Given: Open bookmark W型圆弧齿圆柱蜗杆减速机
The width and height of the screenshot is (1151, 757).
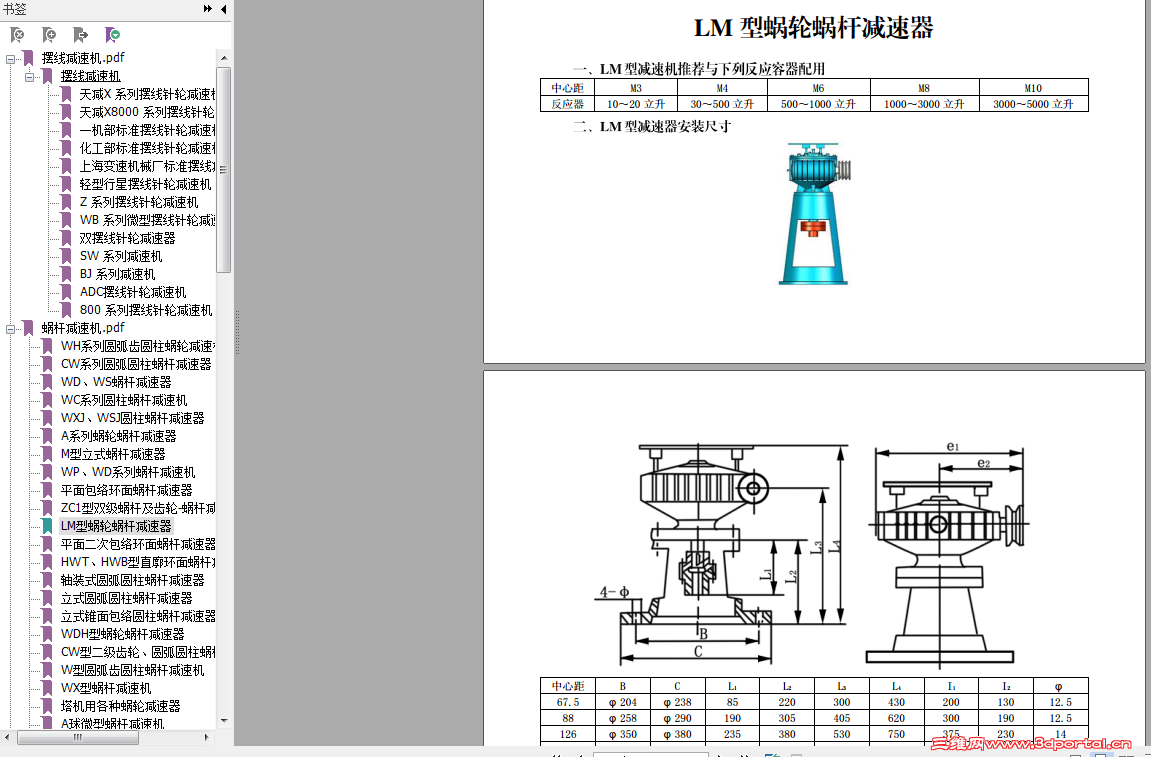Looking at the screenshot, I should coord(133,670).
